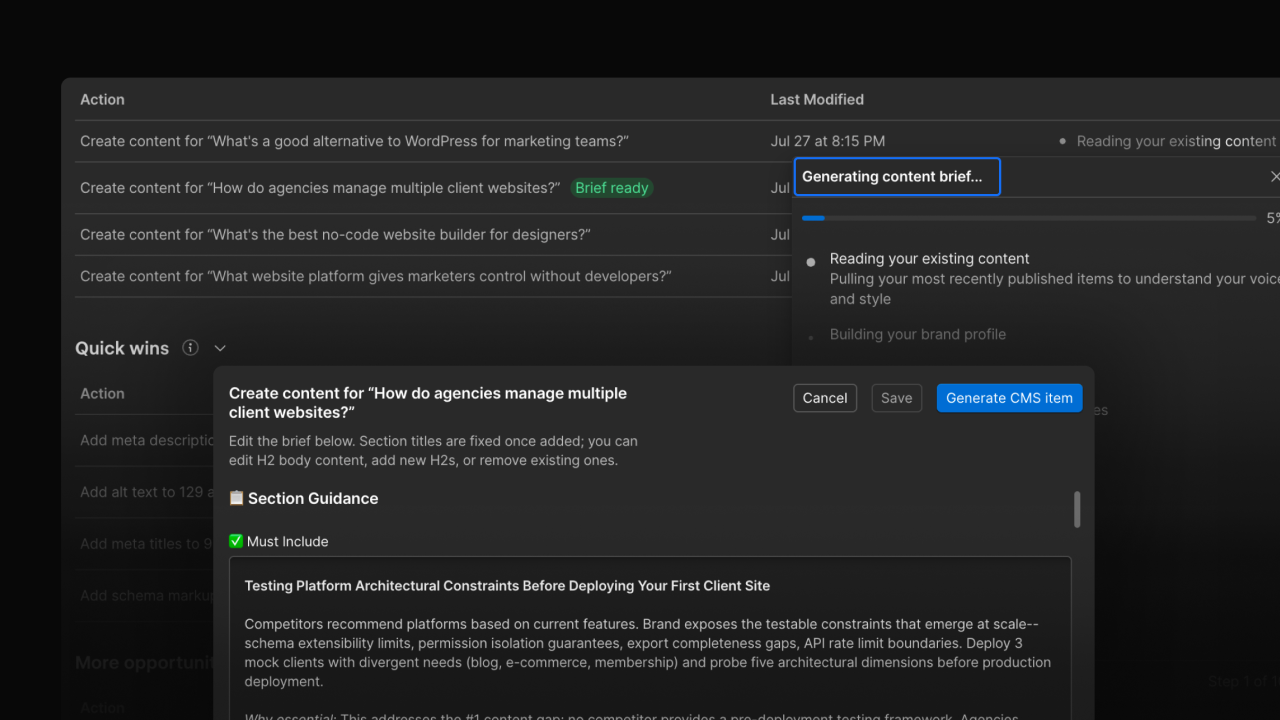Viewport: 1280px width, 720px height.
Task: Click Add meta description quick win row
Action: 148,440
